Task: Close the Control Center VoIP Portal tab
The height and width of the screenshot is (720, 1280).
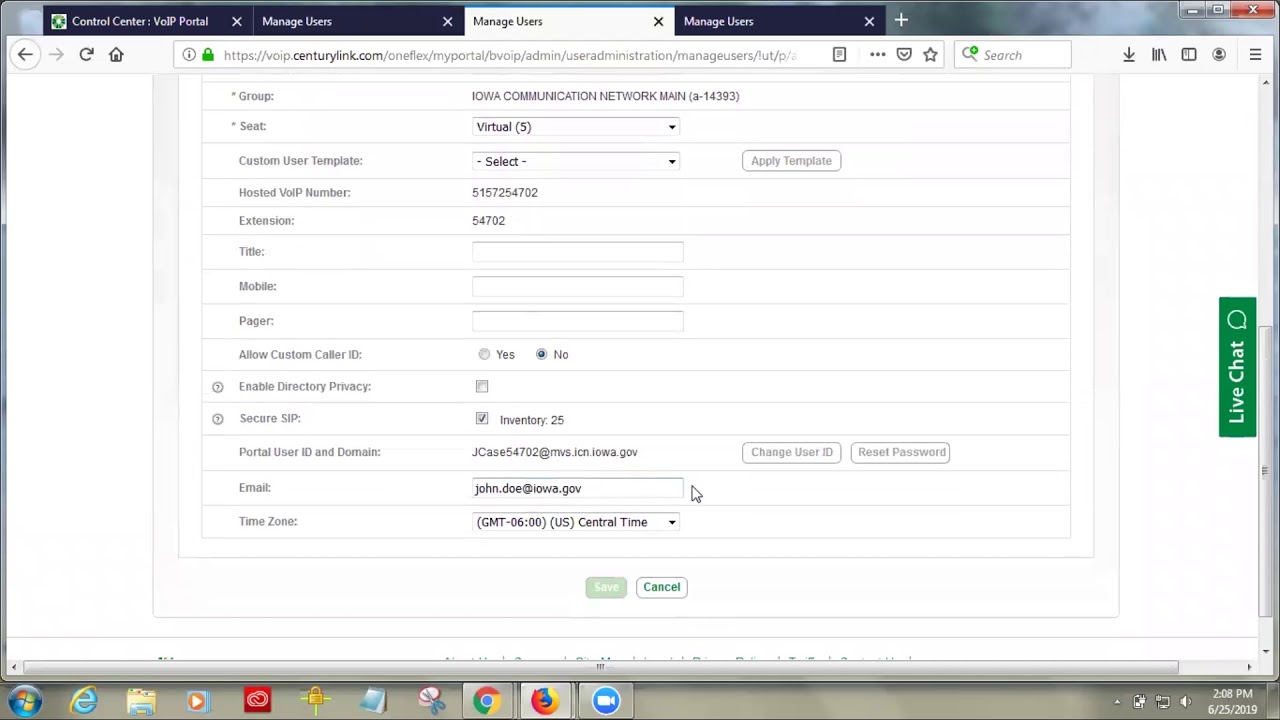Action: click(x=236, y=21)
